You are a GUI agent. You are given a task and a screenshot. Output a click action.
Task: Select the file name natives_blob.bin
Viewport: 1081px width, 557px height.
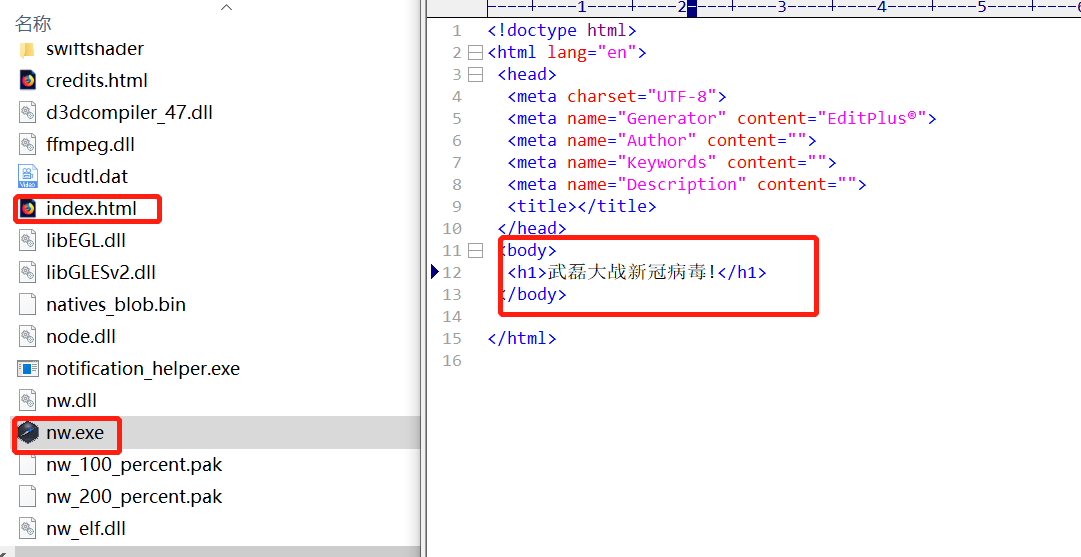pyautogui.click(x=116, y=305)
